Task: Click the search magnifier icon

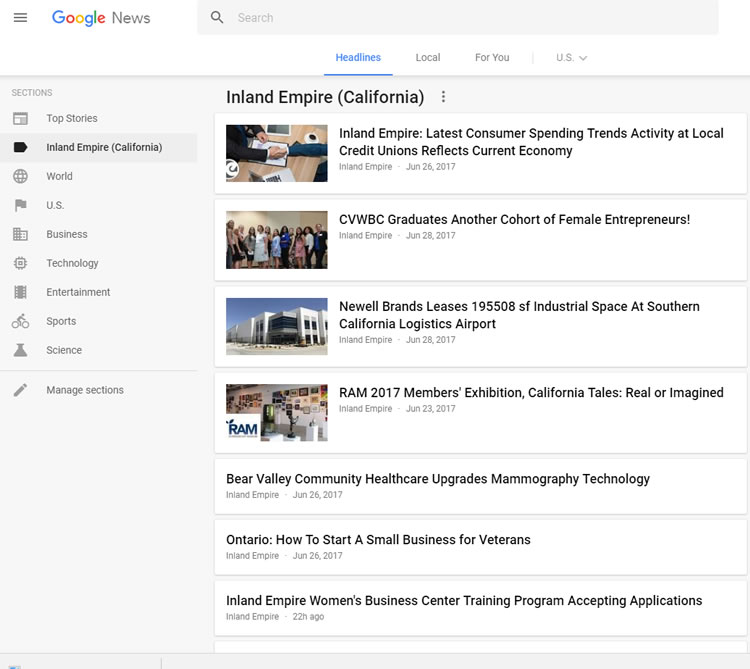Action: [217, 18]
